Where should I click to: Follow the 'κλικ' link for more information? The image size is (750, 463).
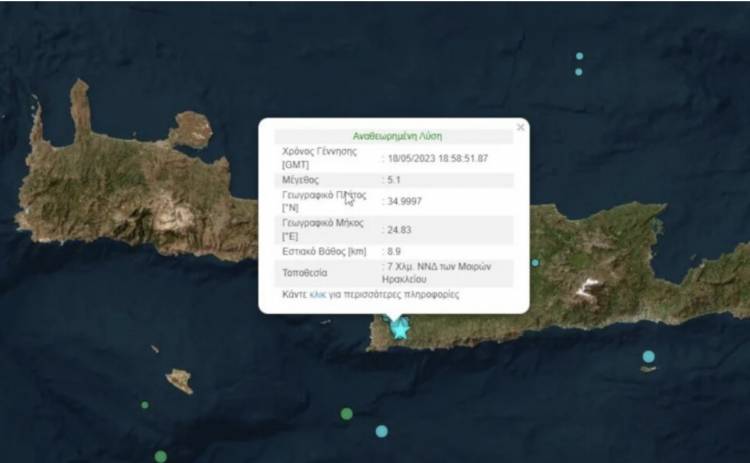[318, 294]
